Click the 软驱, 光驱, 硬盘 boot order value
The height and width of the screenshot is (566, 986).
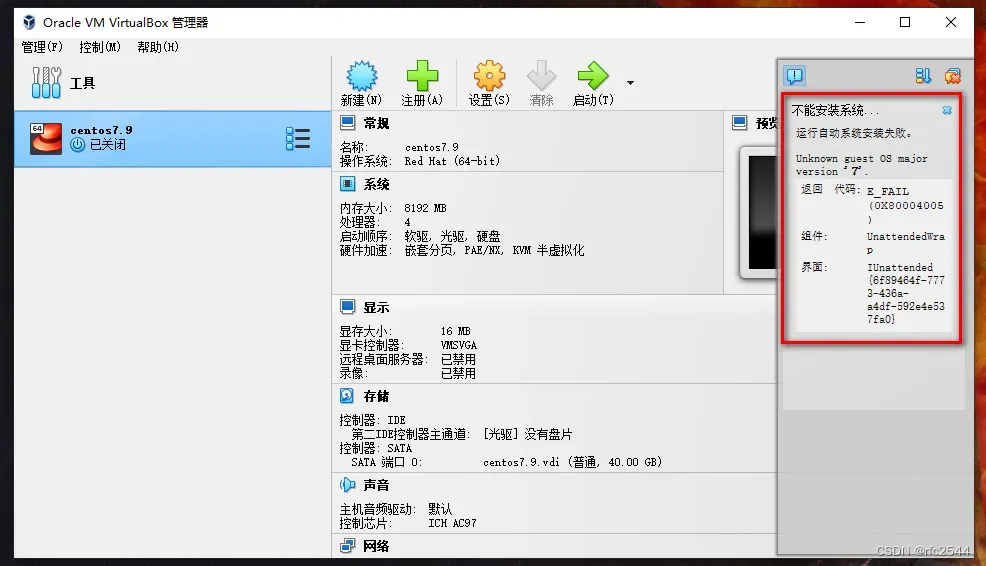pos(452,236)
